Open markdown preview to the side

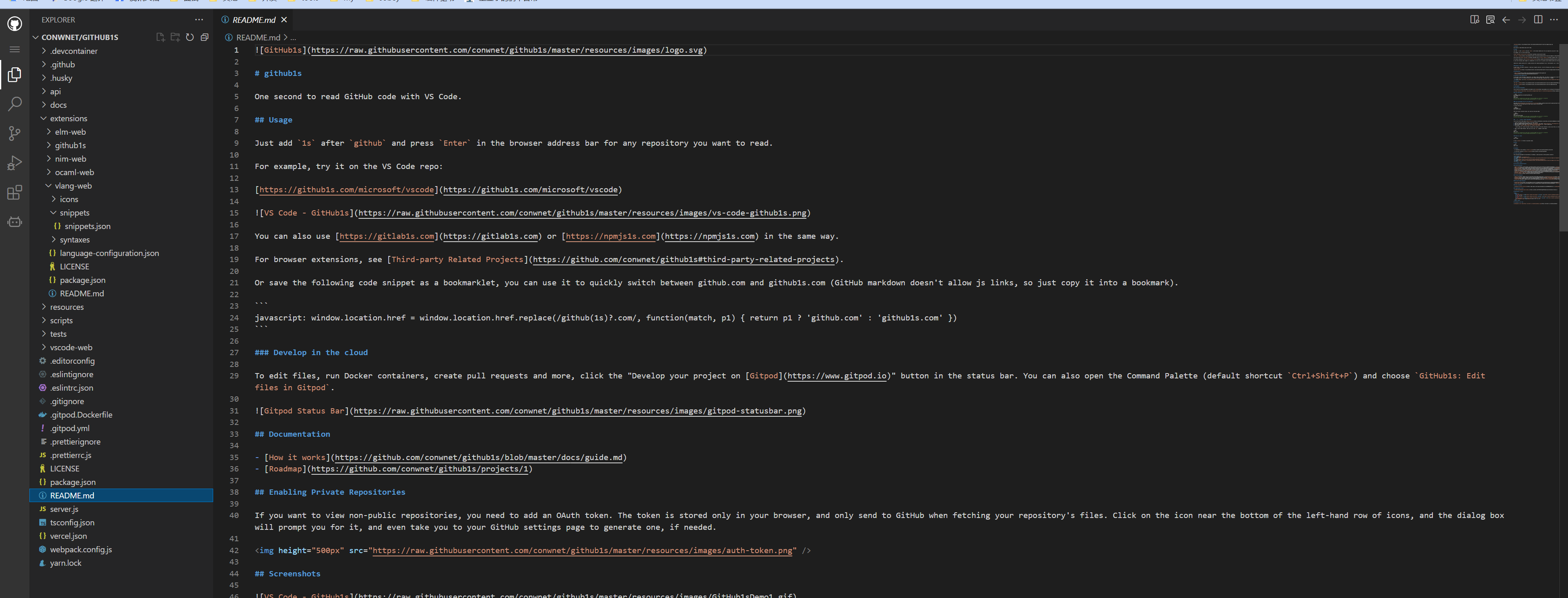click(1474, 20)
